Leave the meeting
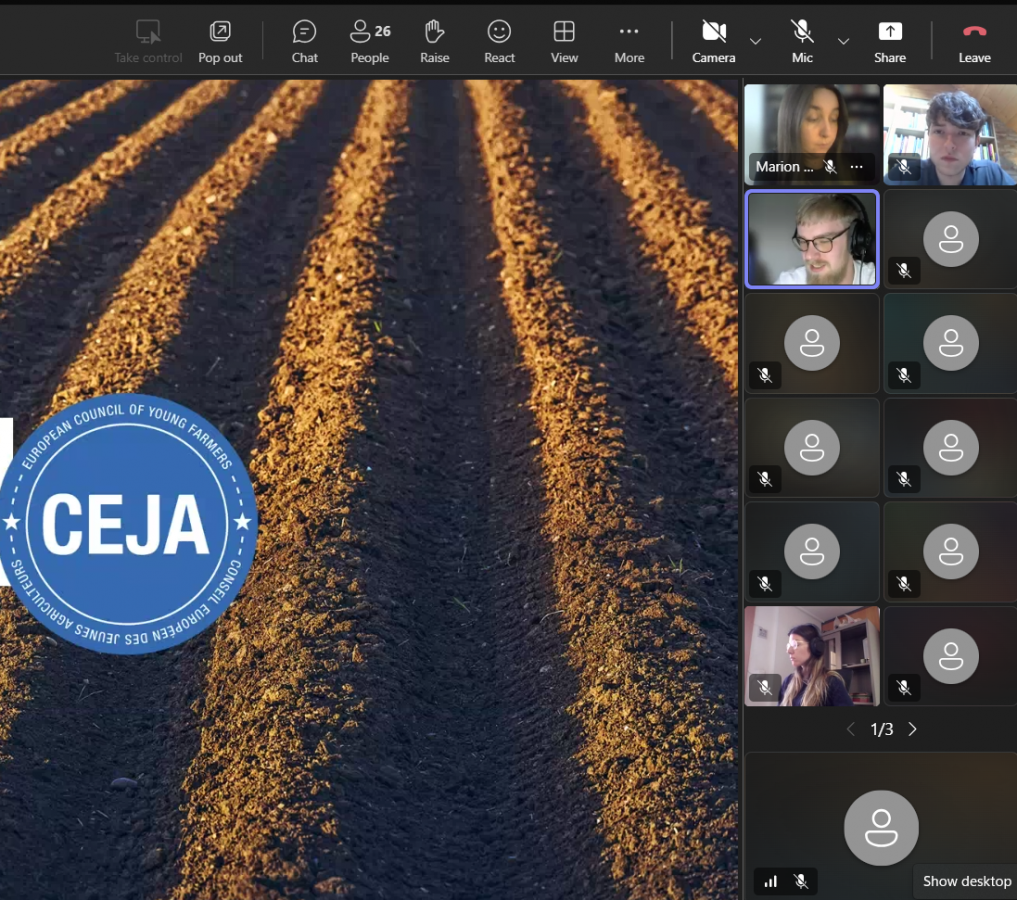 (x=974, y=41)
